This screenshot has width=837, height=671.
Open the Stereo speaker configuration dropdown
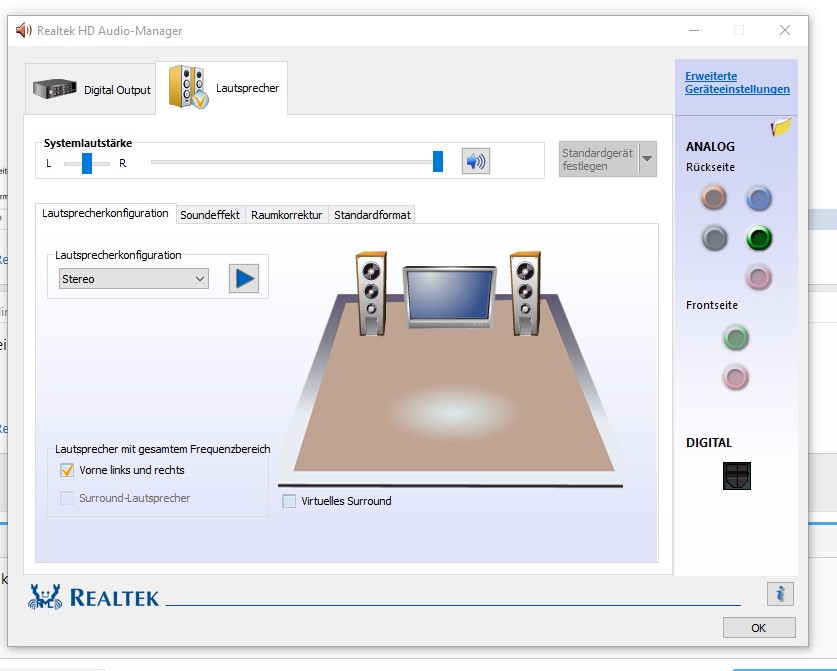[134, 279]
